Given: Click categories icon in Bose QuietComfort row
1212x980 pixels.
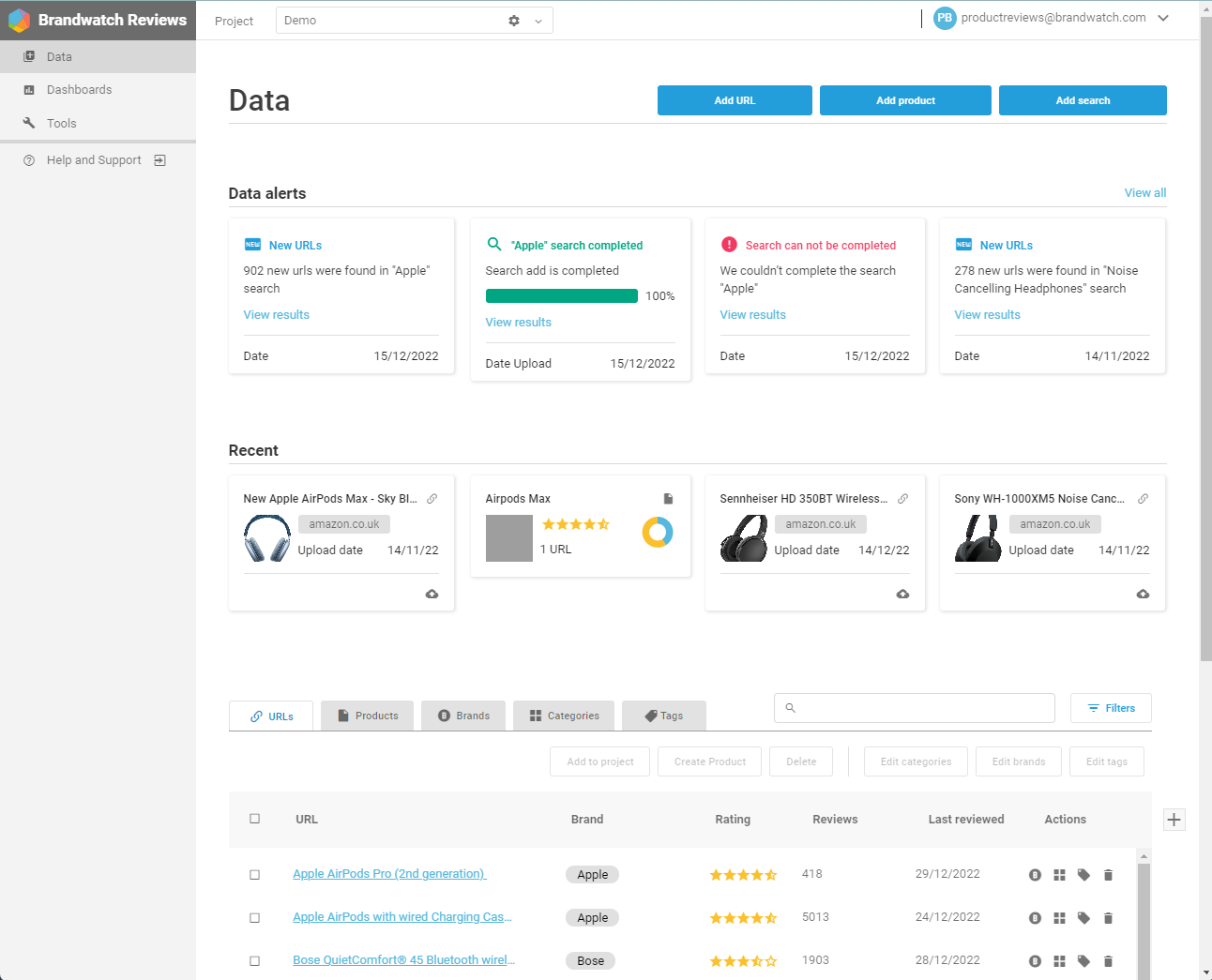Looking at the screenshot, I should 1059,961.
